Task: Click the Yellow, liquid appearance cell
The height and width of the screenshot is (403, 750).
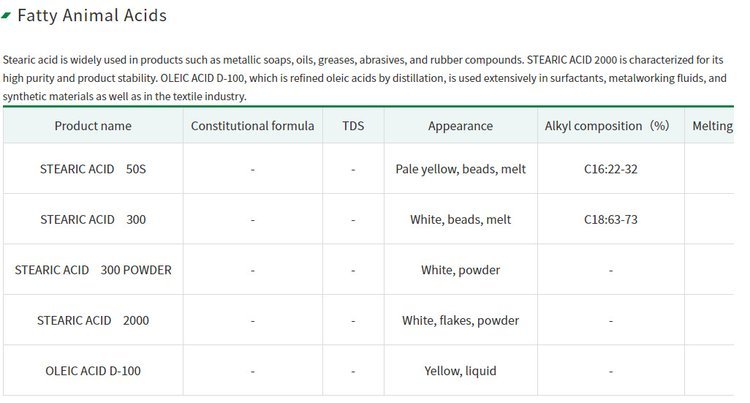Action: [x=460, y=371]
